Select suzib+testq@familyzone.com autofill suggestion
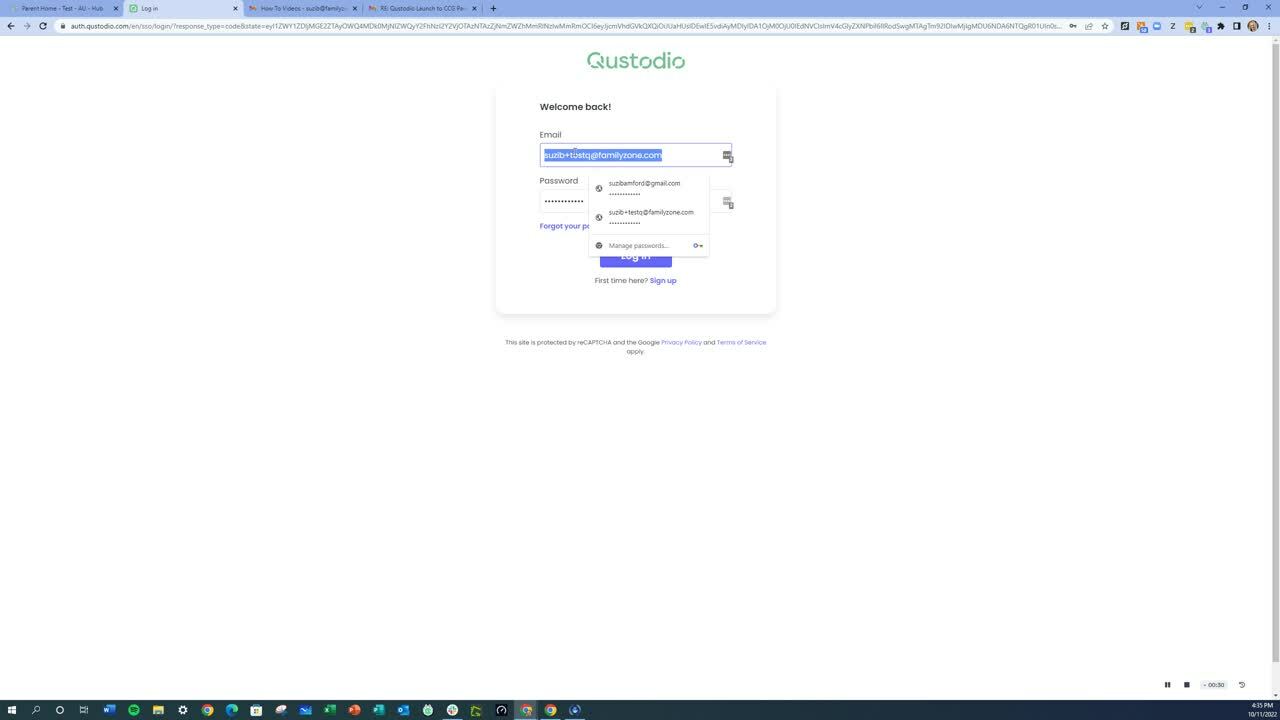The width and height of the screenshot is (1280, 720). pyautogui.click(x=648, y=217)
